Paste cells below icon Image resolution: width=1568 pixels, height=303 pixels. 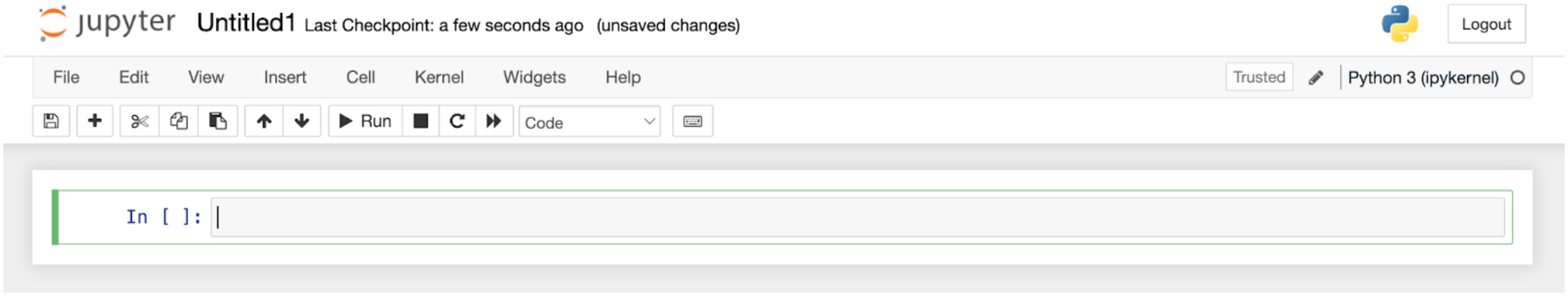coord(218,121)
